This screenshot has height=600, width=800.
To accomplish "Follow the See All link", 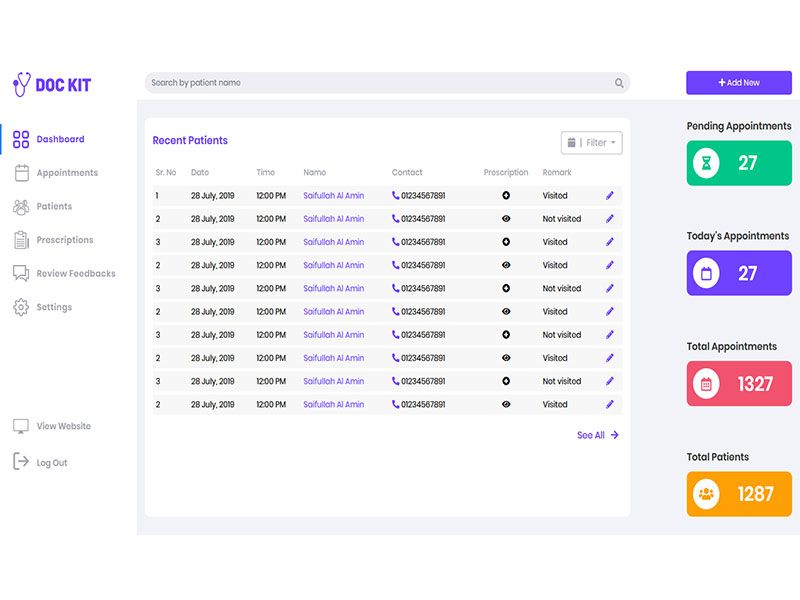I will click(x=597, y=436).
